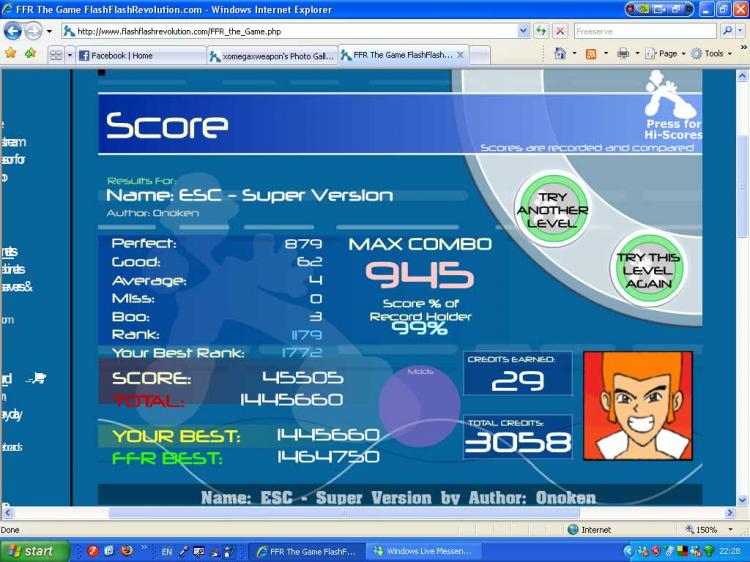Click the Home page icon
This screenshot has width=750, height=562.
click(560, 53)
